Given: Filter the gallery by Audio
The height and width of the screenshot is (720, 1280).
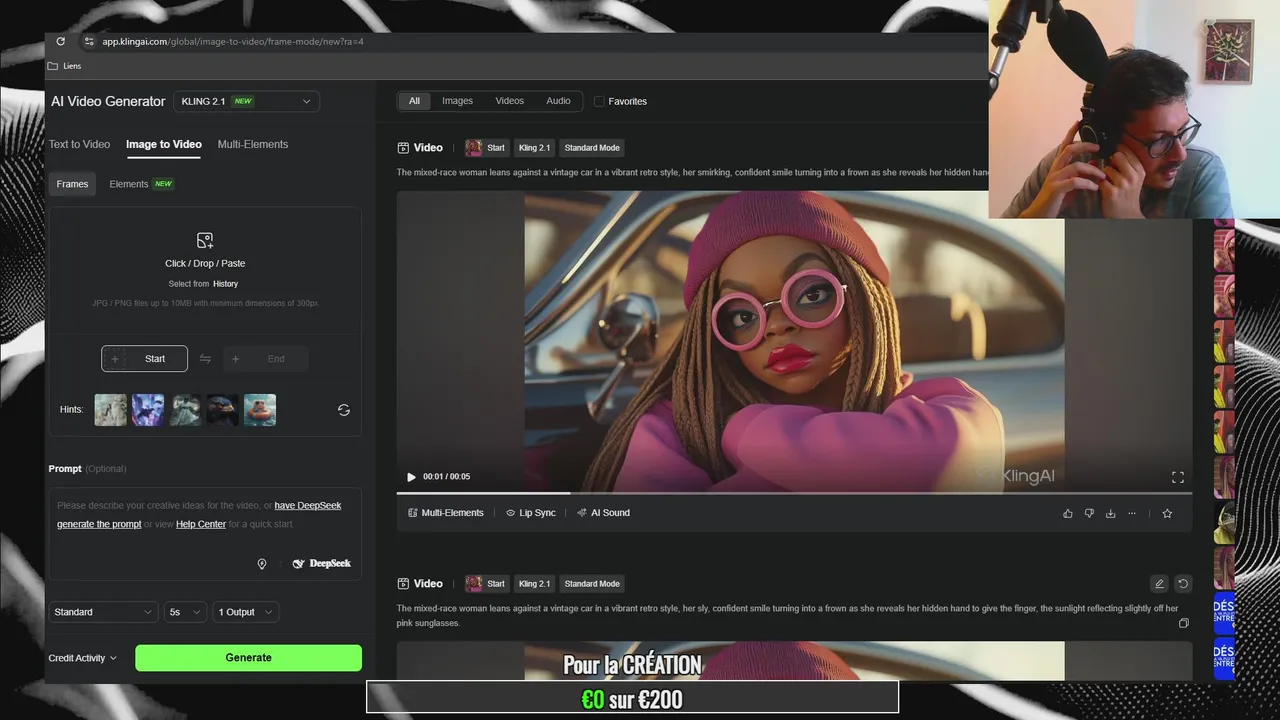Looking at the screenshot, I should point(558,101).
